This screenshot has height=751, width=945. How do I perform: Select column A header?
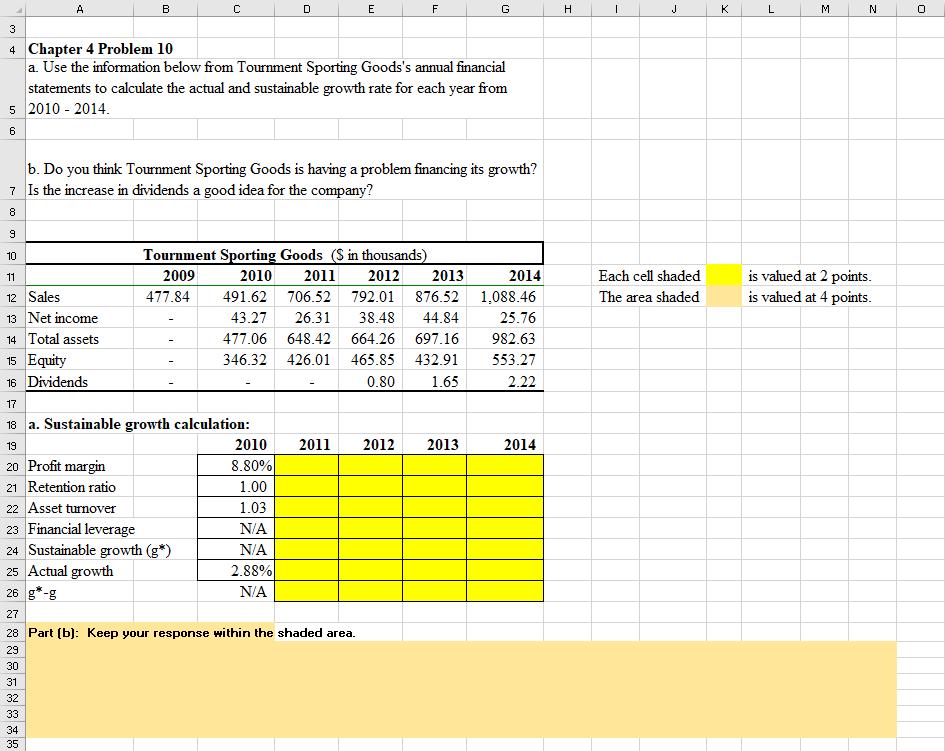click(x=80, y=8)
